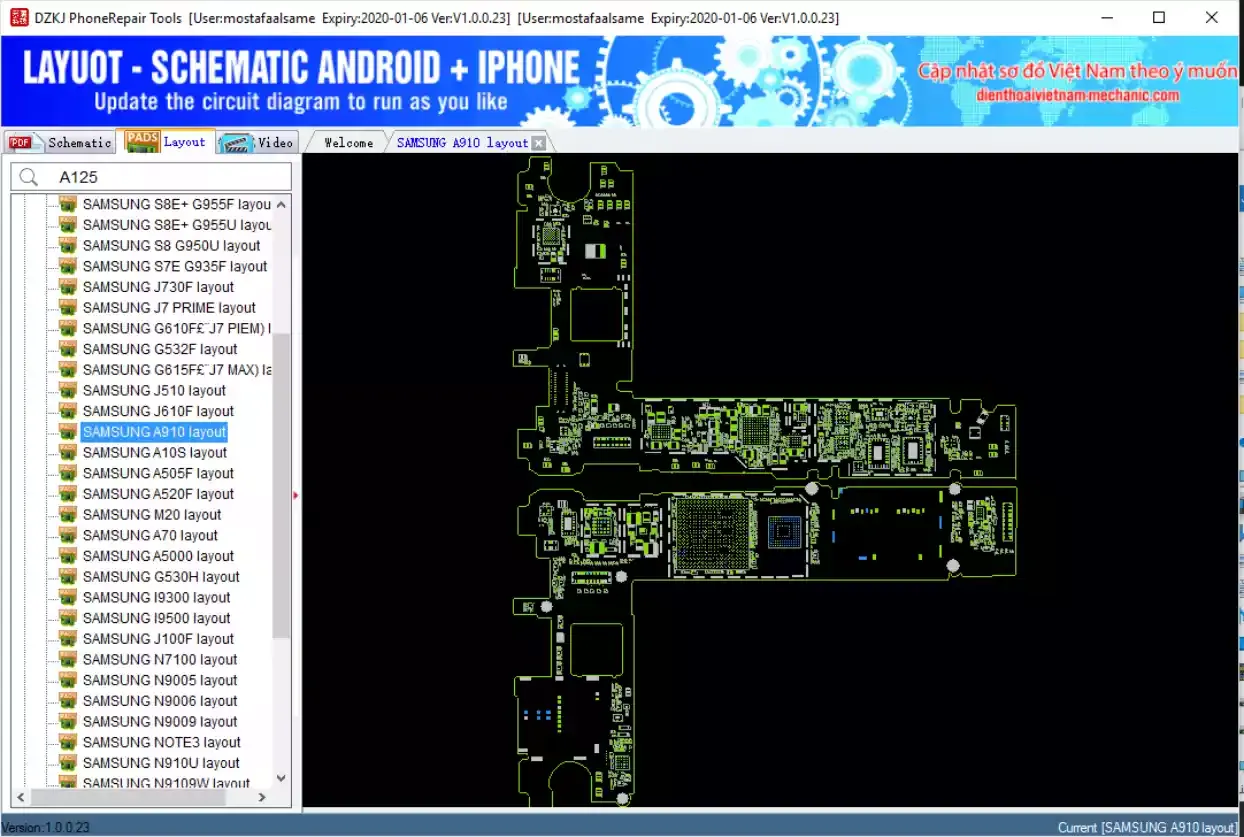Open SAMSUNG G532F layout
The image size is (1244, 837).
coord(160,349)
